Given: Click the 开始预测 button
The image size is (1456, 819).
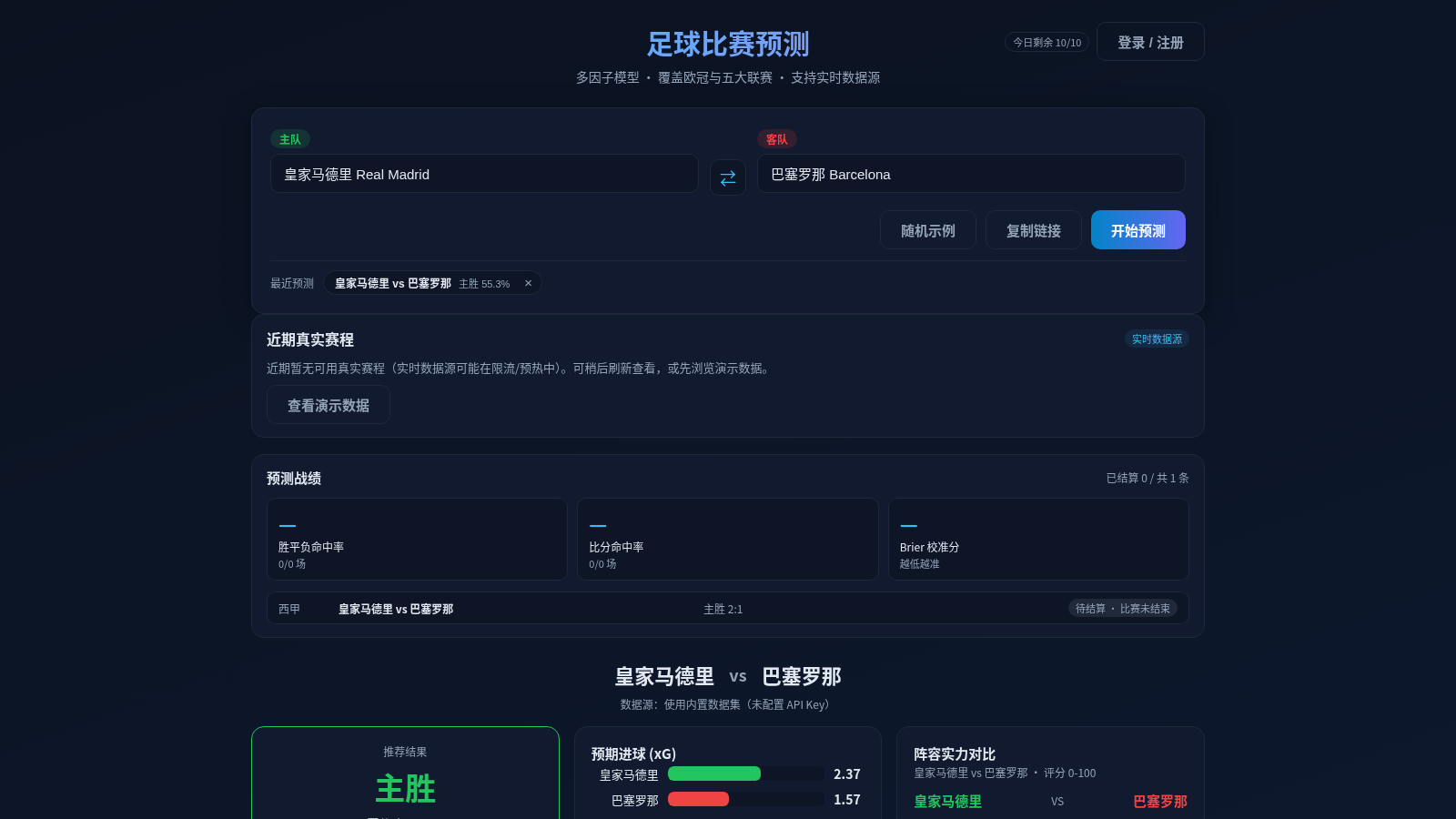Looking at the screenshot, I should coord(1137,230).
